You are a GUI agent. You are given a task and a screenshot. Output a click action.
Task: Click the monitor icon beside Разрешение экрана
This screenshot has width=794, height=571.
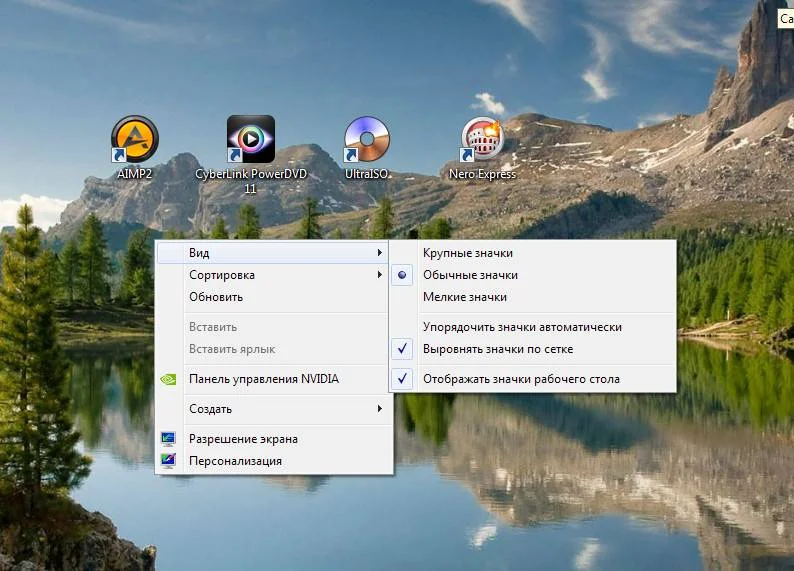tap(168, 439)
